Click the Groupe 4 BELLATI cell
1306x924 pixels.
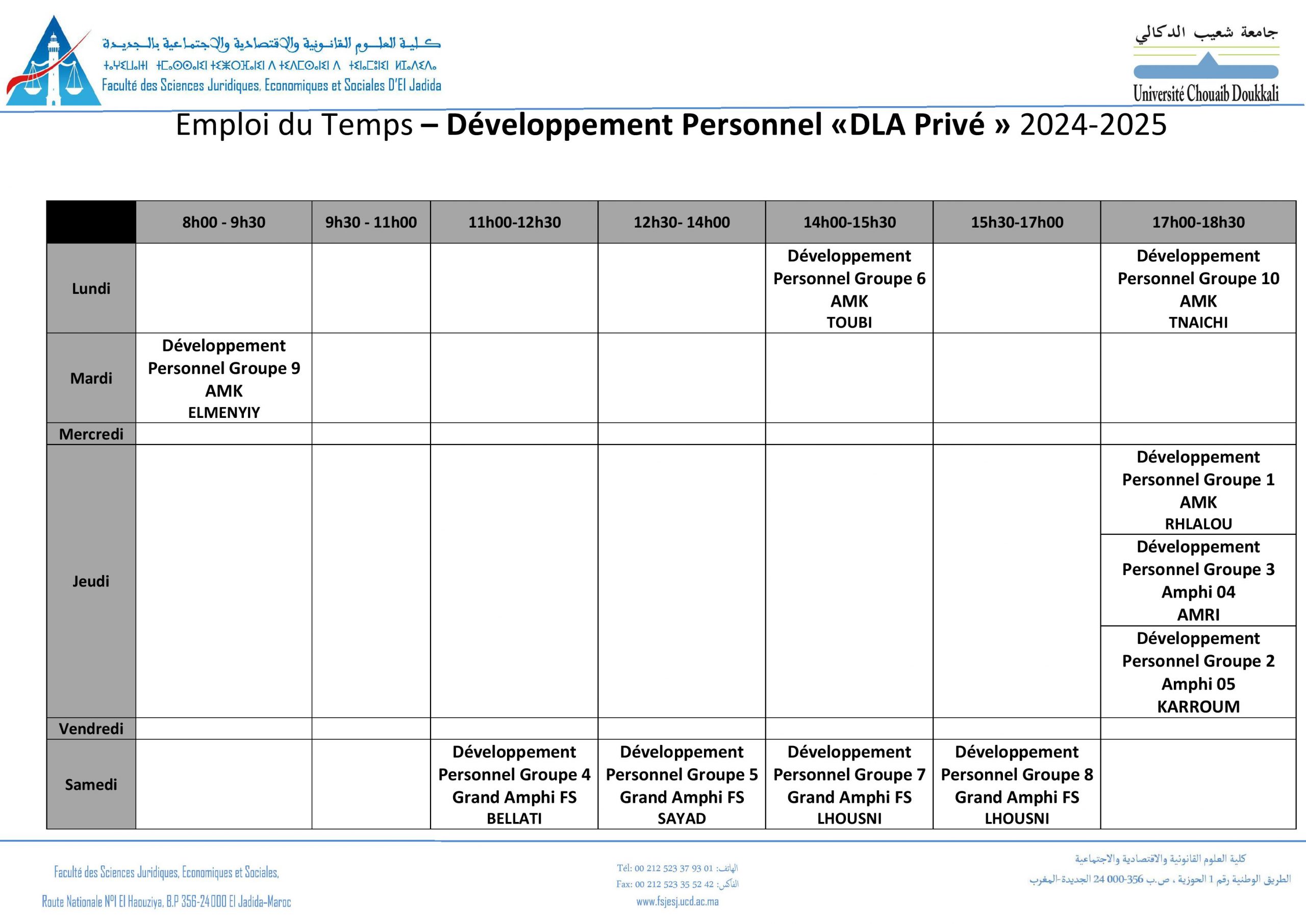(x=514, y=784)
